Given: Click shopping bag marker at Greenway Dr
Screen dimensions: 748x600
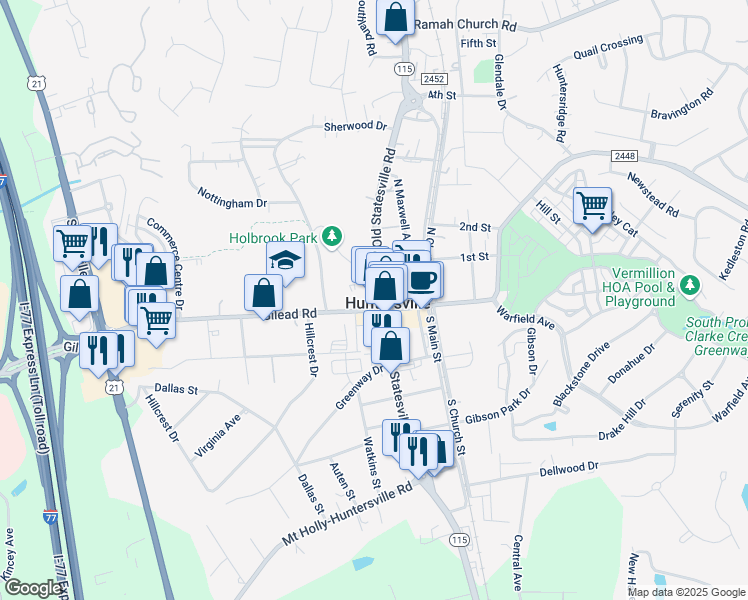Looking at the screenshot, I should 390,348.
